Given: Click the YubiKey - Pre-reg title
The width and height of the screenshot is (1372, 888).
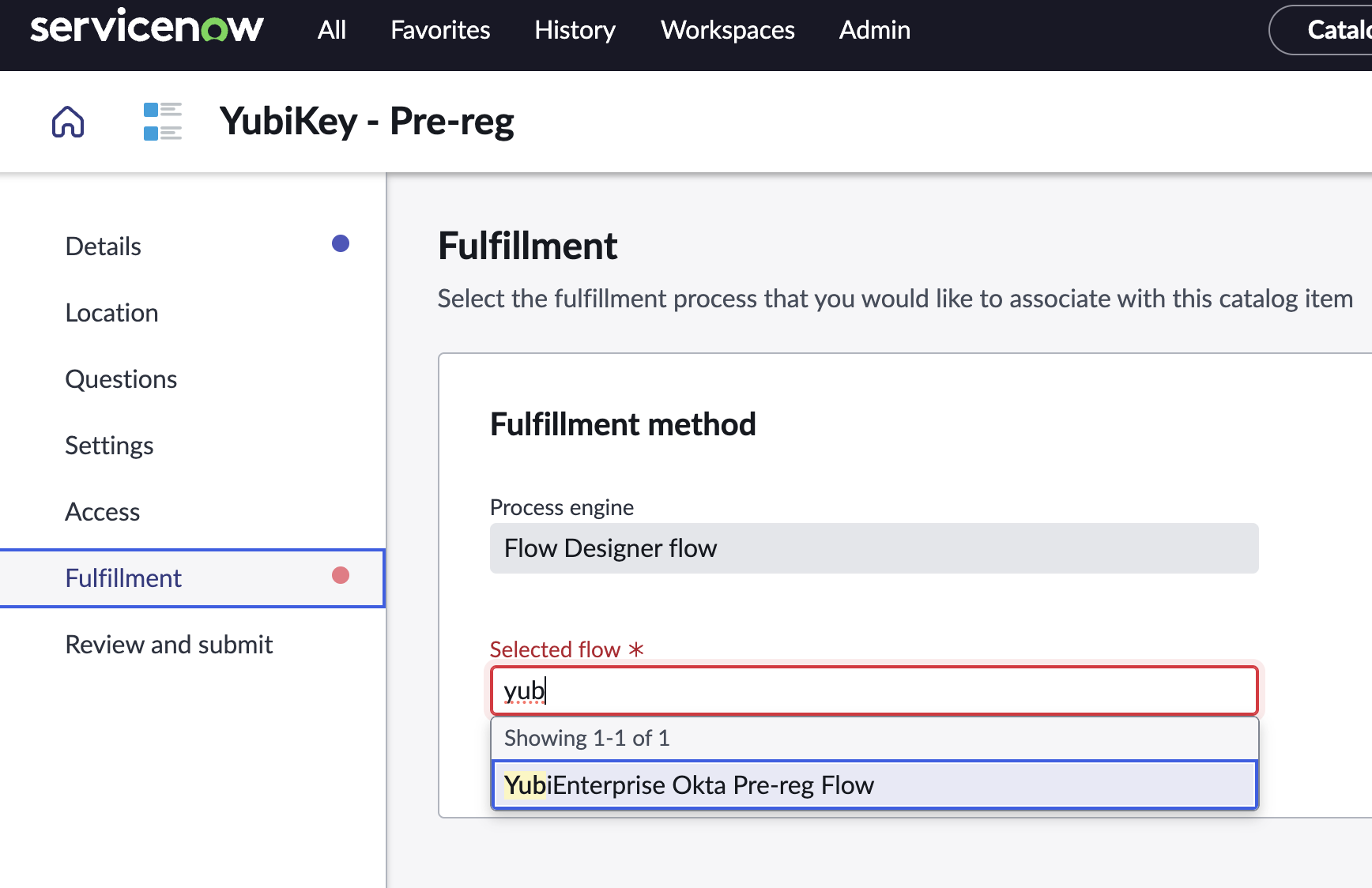Looking at the screenshot, I should coord(367,122).
